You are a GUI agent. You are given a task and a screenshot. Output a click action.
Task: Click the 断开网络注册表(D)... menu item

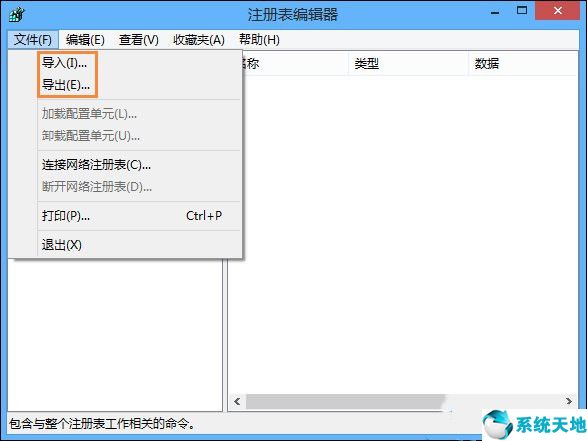pos(139,186)
